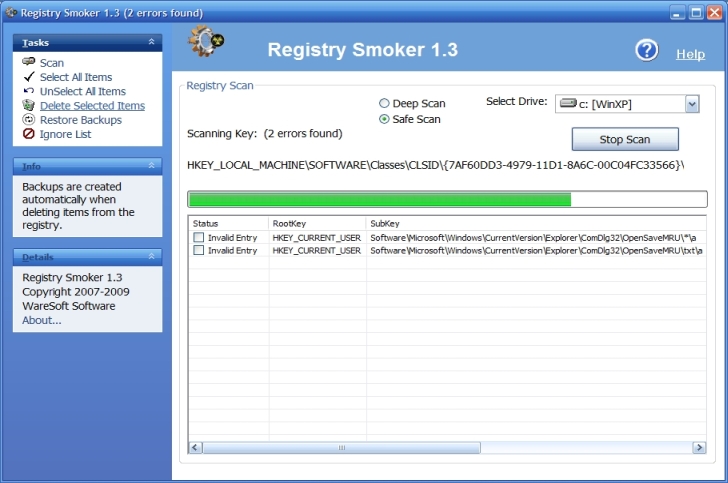The height and width of the screenshot is (483, 728).
Task: Open the Help link
Action: (690, 54)
